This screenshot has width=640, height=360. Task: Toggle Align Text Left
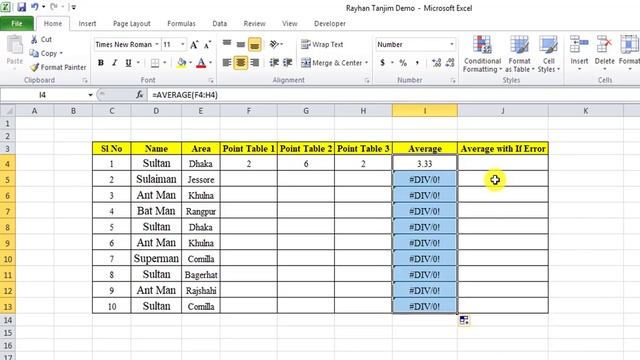click(x=227, y=63)
